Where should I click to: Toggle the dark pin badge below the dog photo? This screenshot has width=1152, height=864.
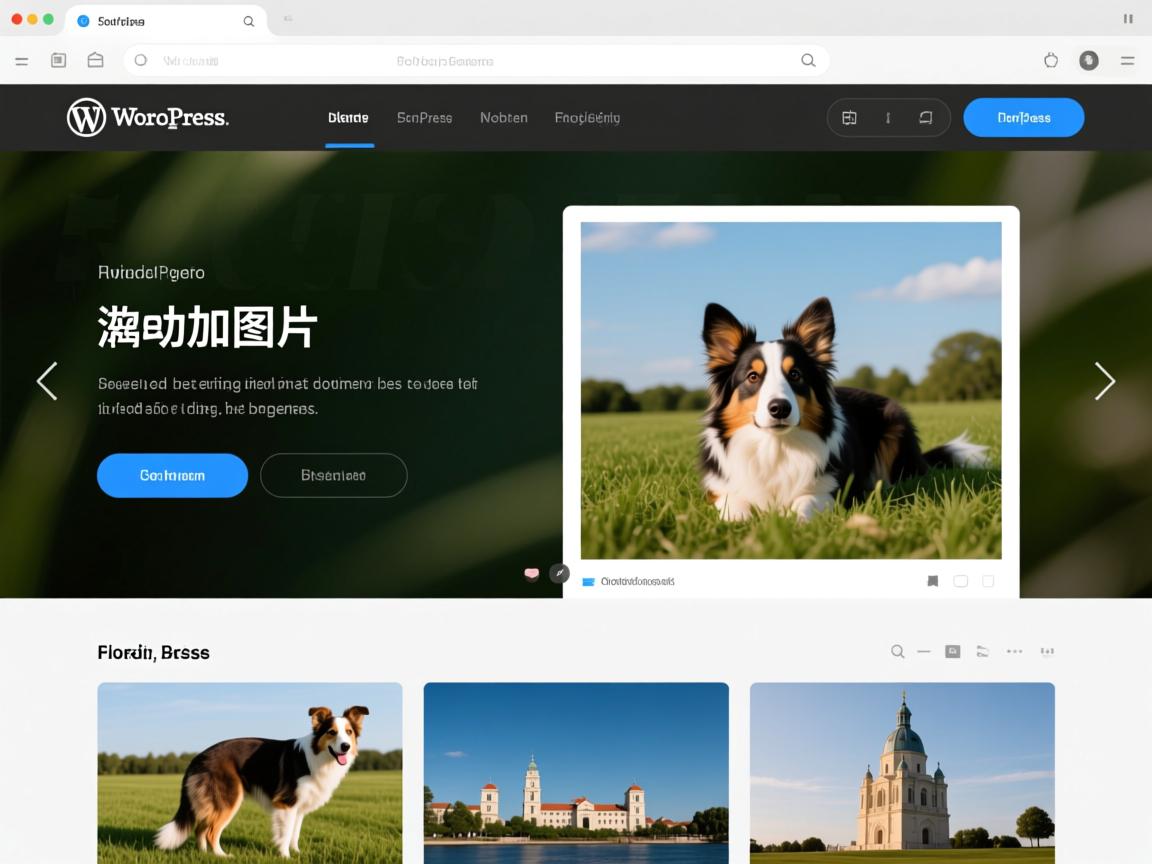(x=560, y=573)
